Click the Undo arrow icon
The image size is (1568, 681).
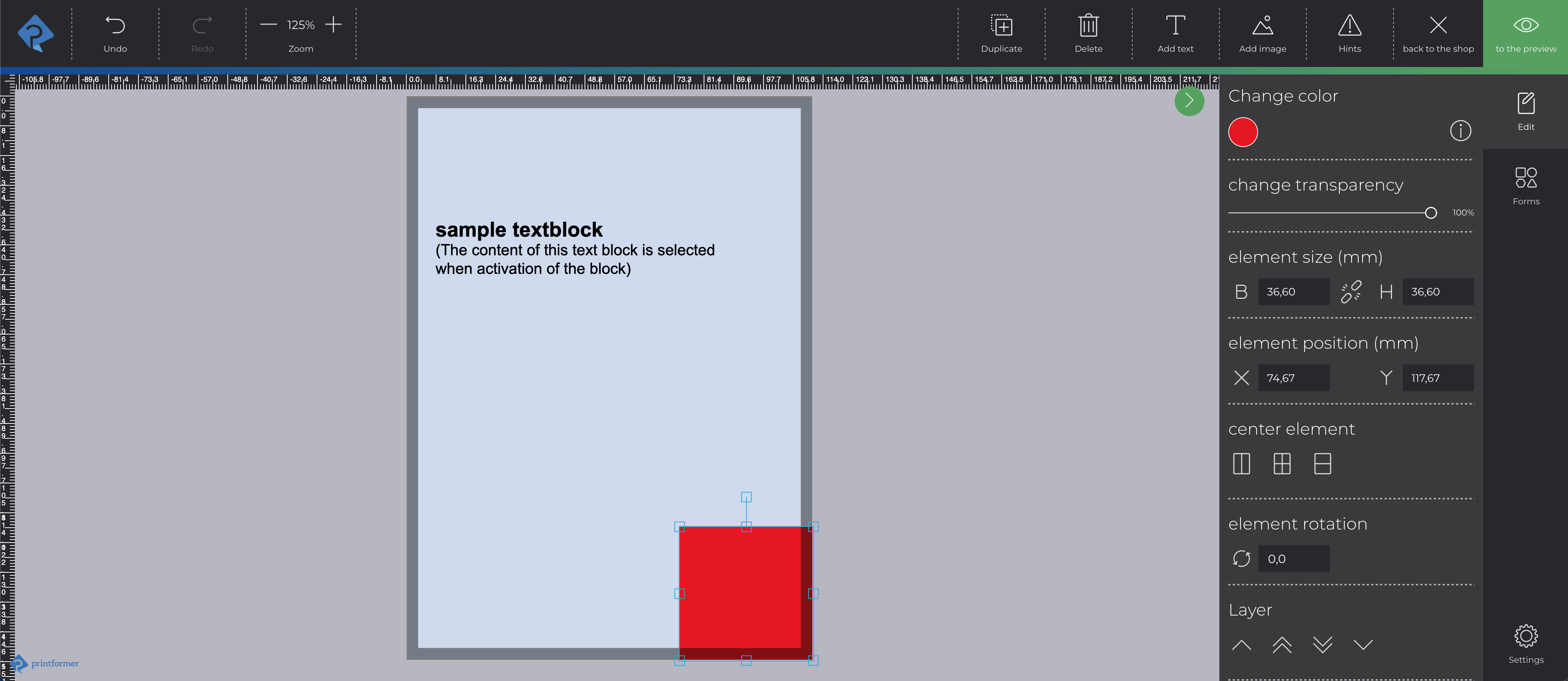click(115, 26)
